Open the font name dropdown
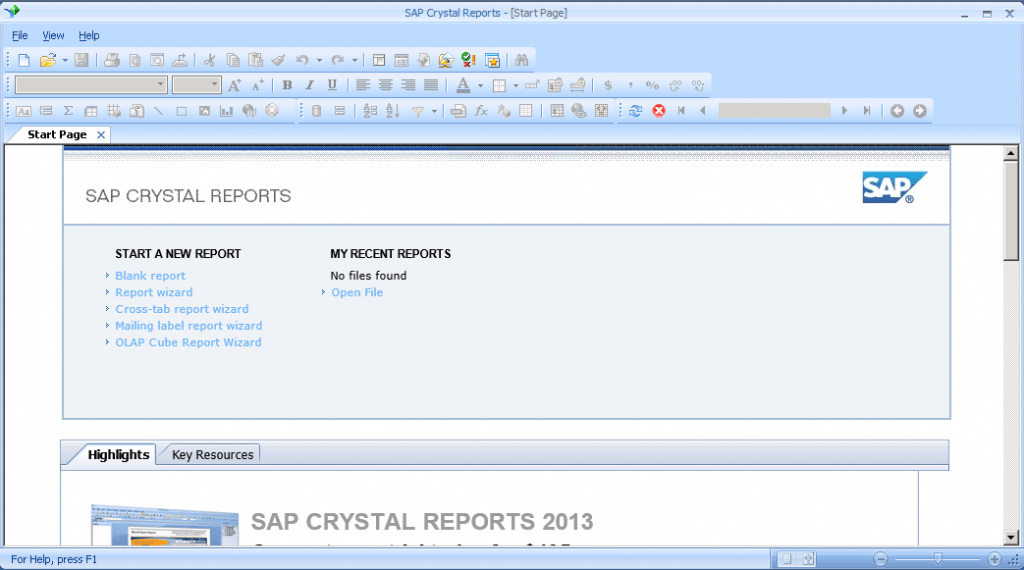This screenshot has width=1024, height=570. [x=161, y=85]
